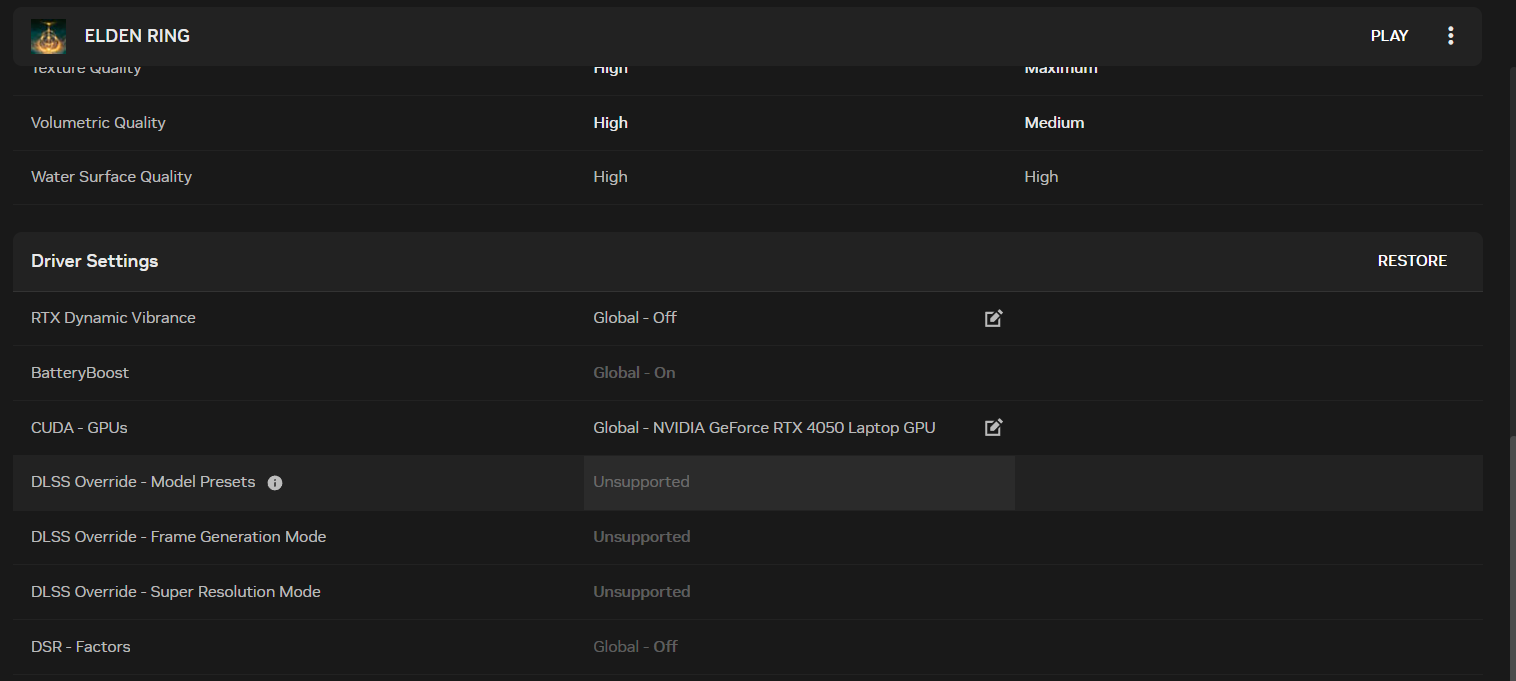Click the Elden Ring game thumbnail icon
This screenshot has width=1516, height=681.
(x=48, y=36)
